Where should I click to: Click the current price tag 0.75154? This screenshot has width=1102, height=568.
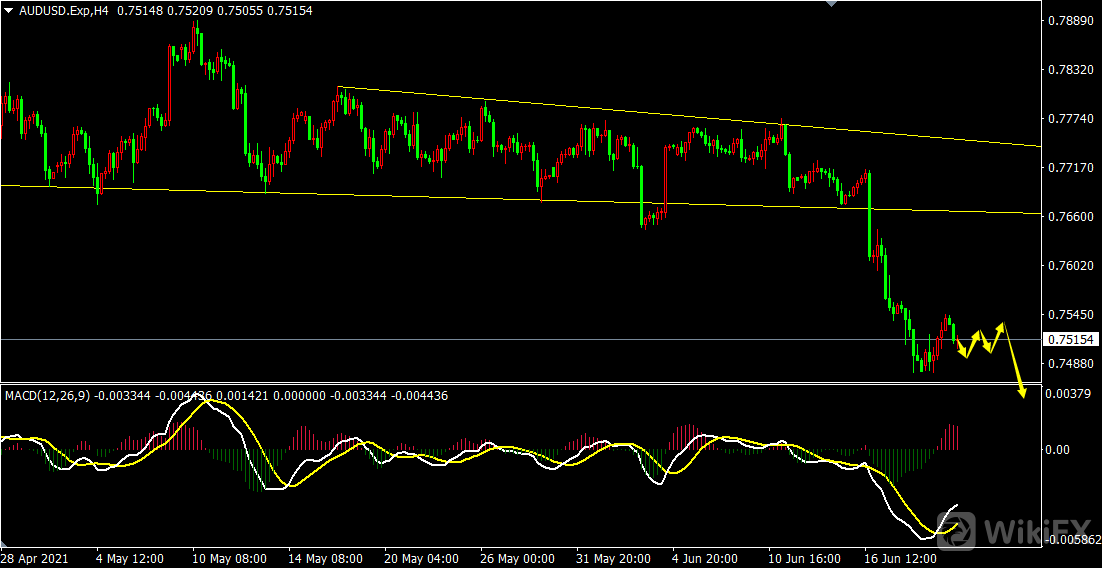point(1070,340)
